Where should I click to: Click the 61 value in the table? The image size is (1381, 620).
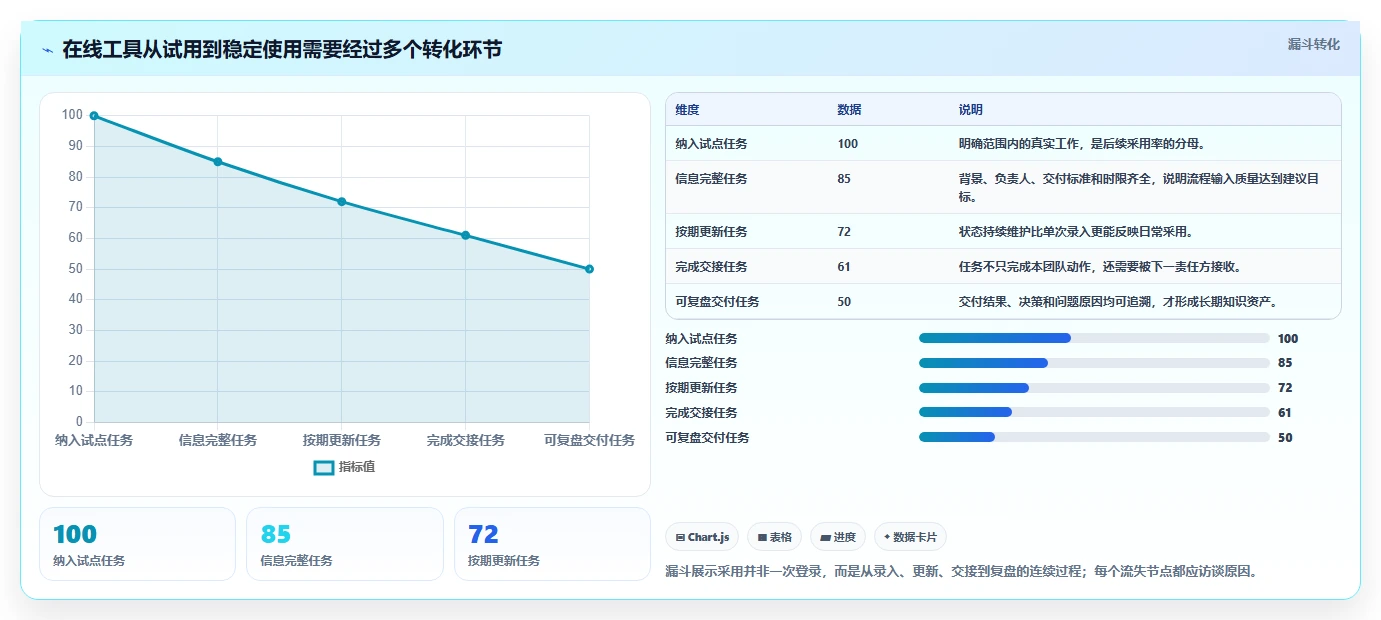(x=844, y=267)
